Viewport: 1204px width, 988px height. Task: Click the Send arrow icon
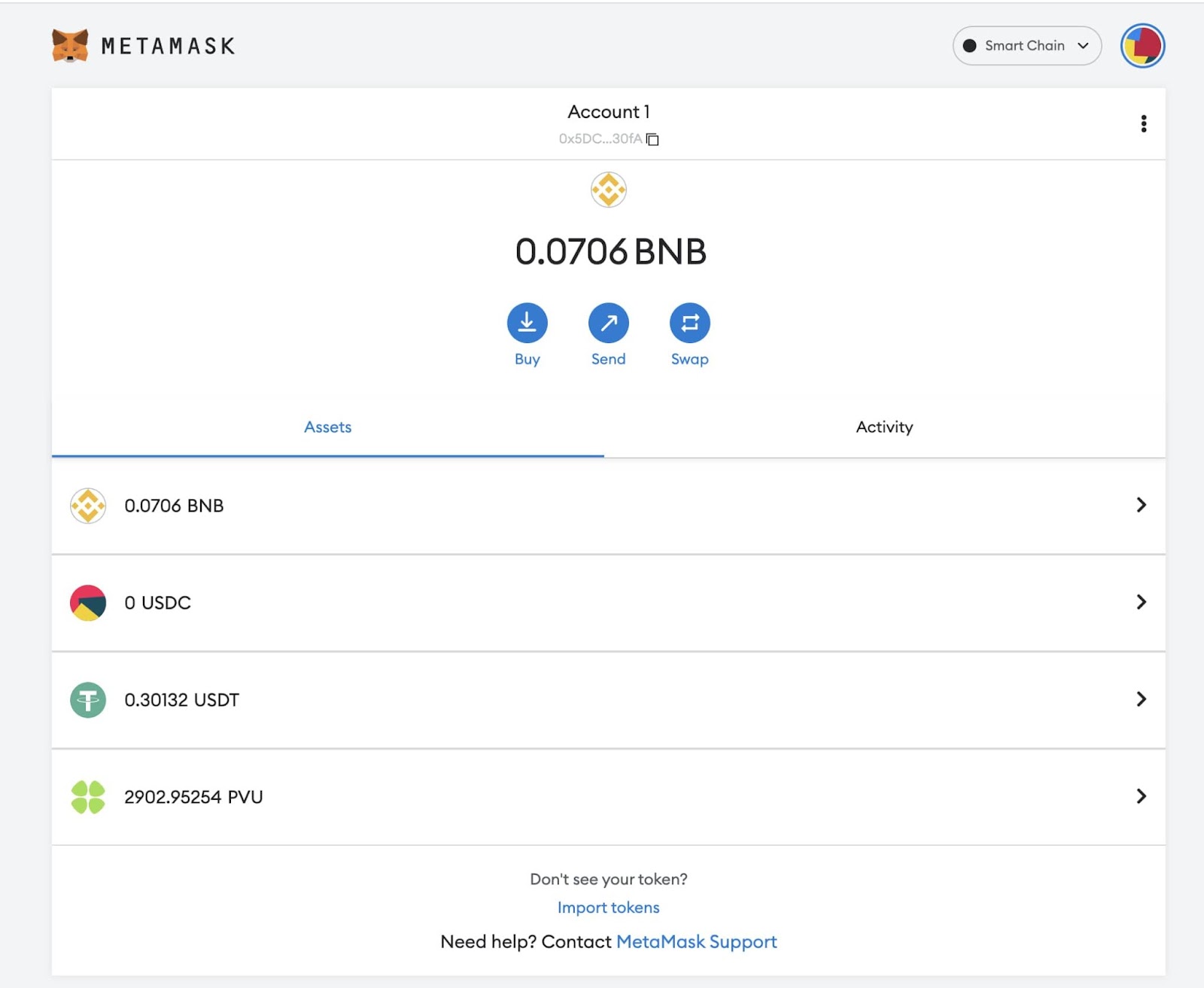click(x=608, y=323)
